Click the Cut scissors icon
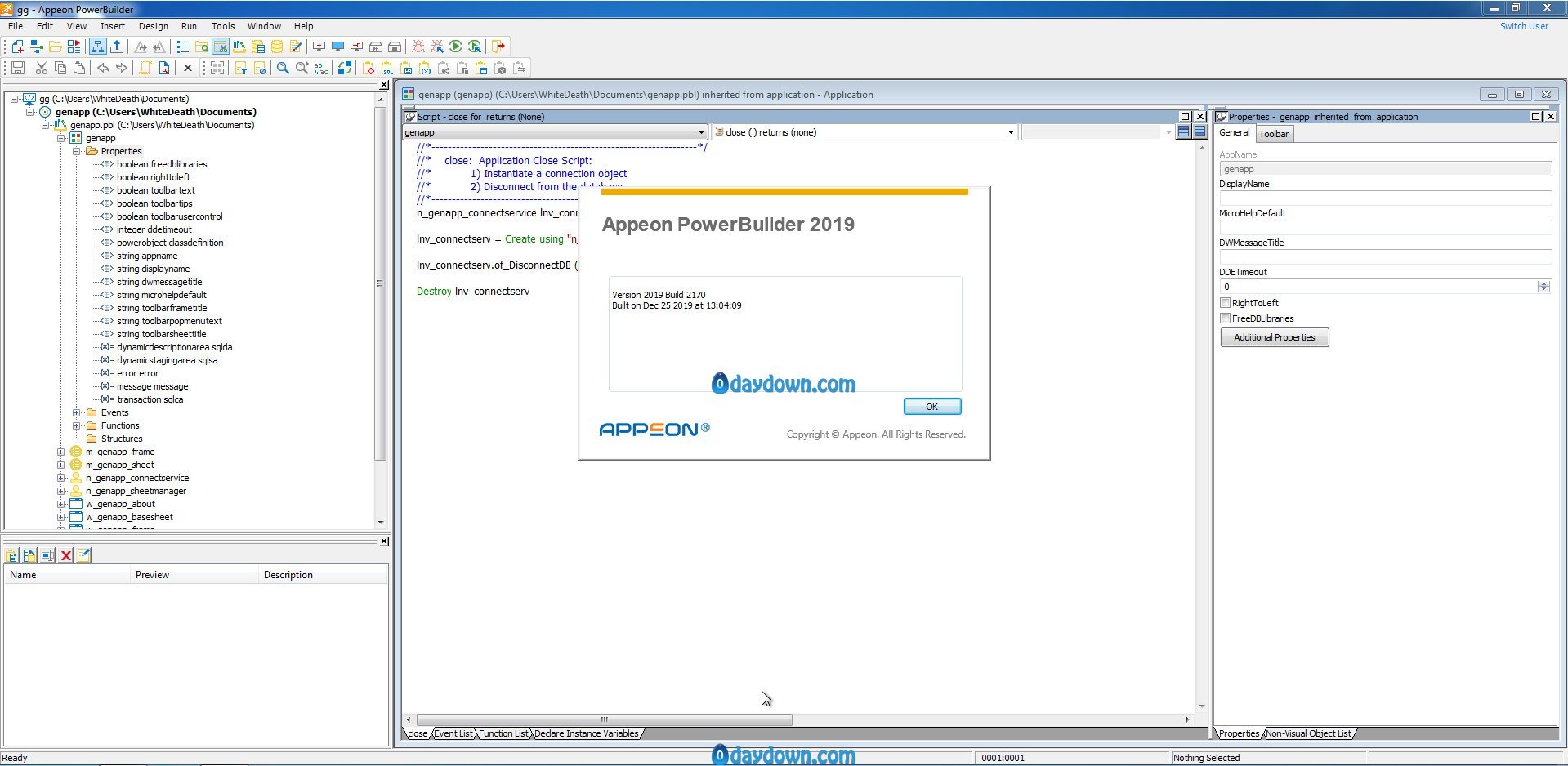Screen dimensions: 1568x766 pos(42,68)
